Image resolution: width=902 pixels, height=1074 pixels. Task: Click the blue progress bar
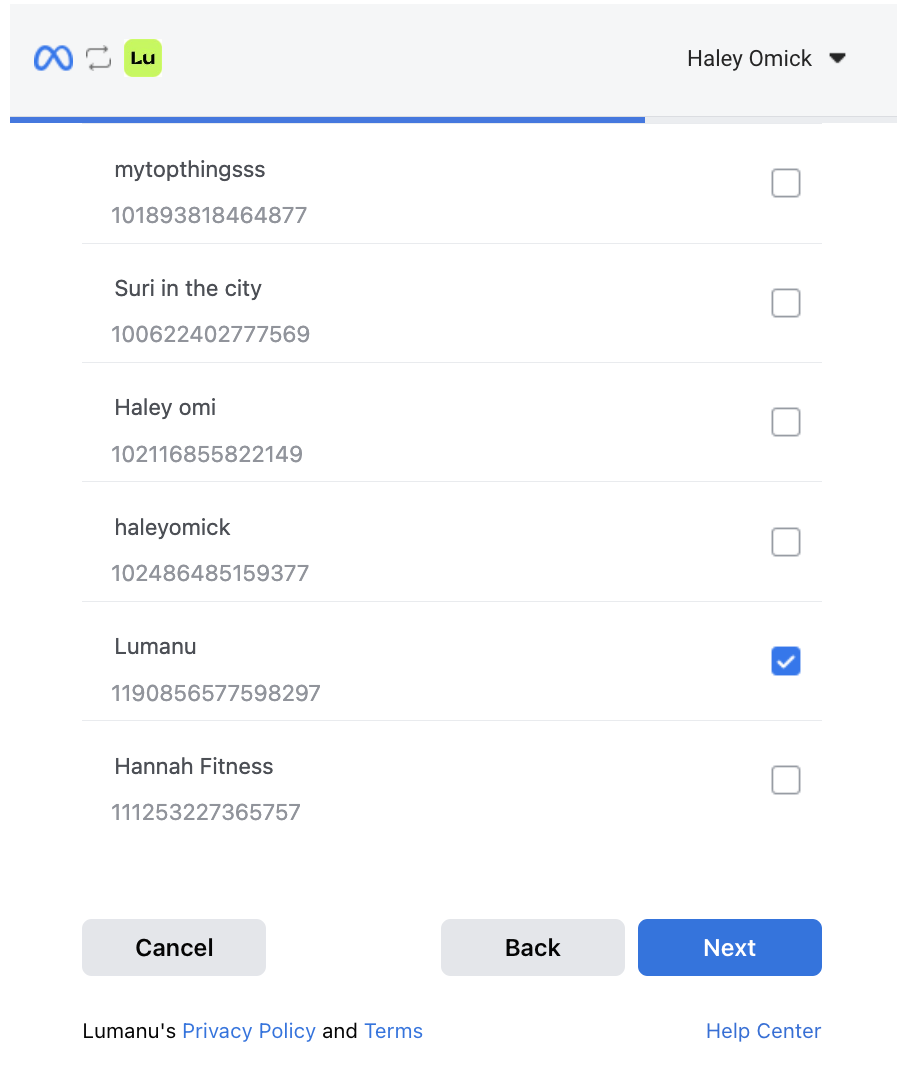click(327, 120)
